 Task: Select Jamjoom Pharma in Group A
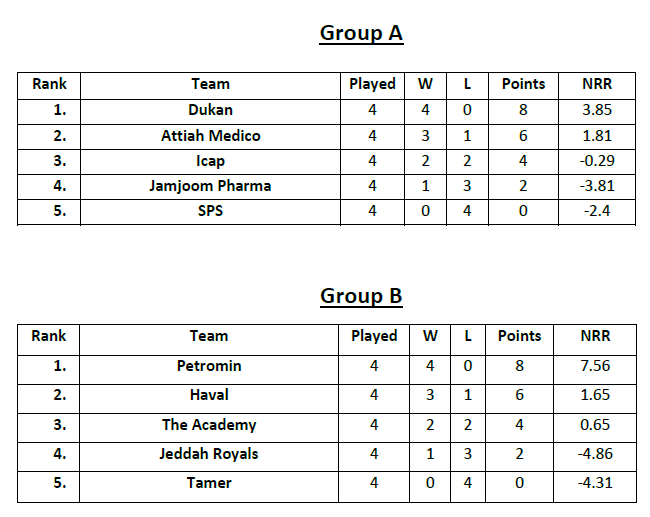click(210, 186)
